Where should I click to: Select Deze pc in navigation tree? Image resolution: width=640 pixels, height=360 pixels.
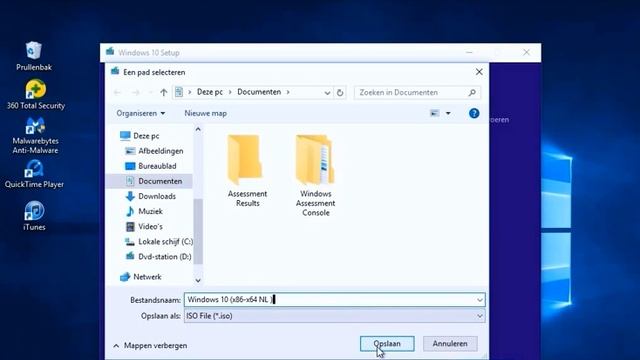click(146, 136)
